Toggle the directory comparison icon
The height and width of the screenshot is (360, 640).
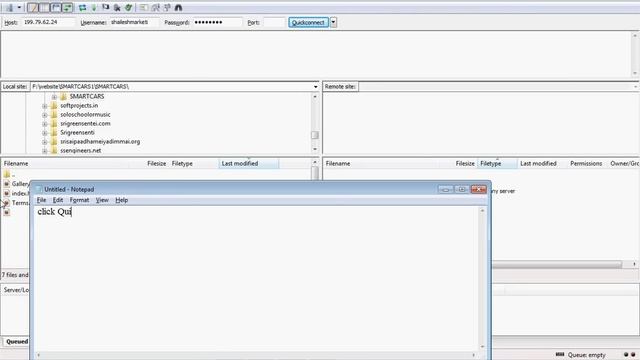[156, 8]
